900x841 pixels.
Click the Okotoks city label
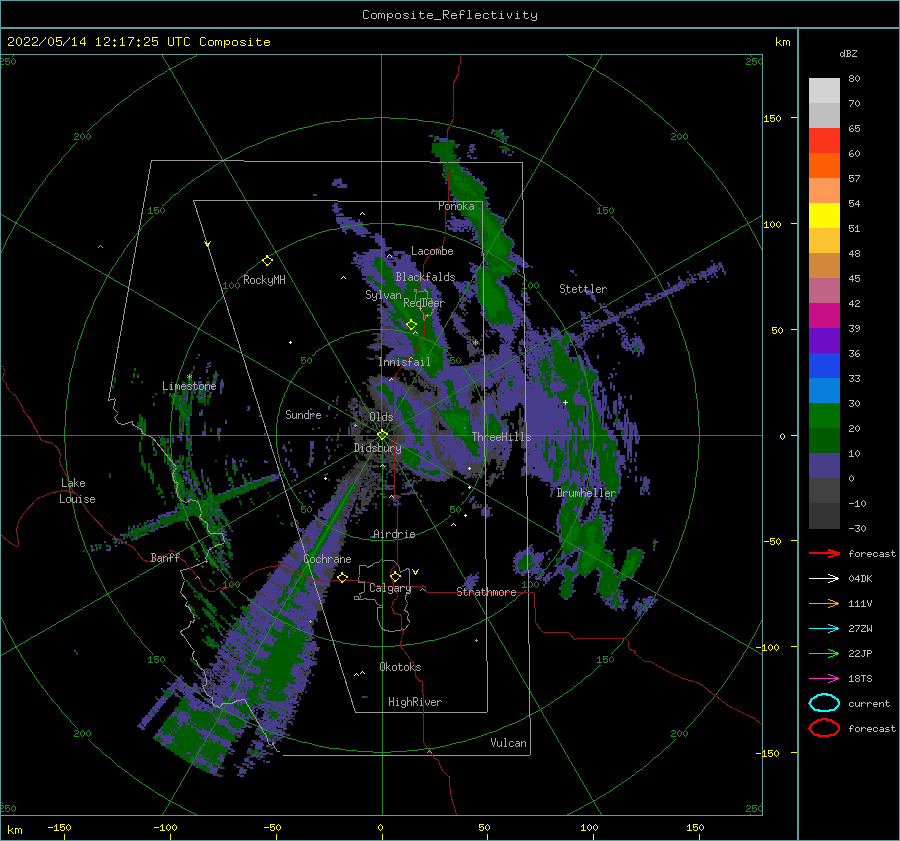coord(401,667)
